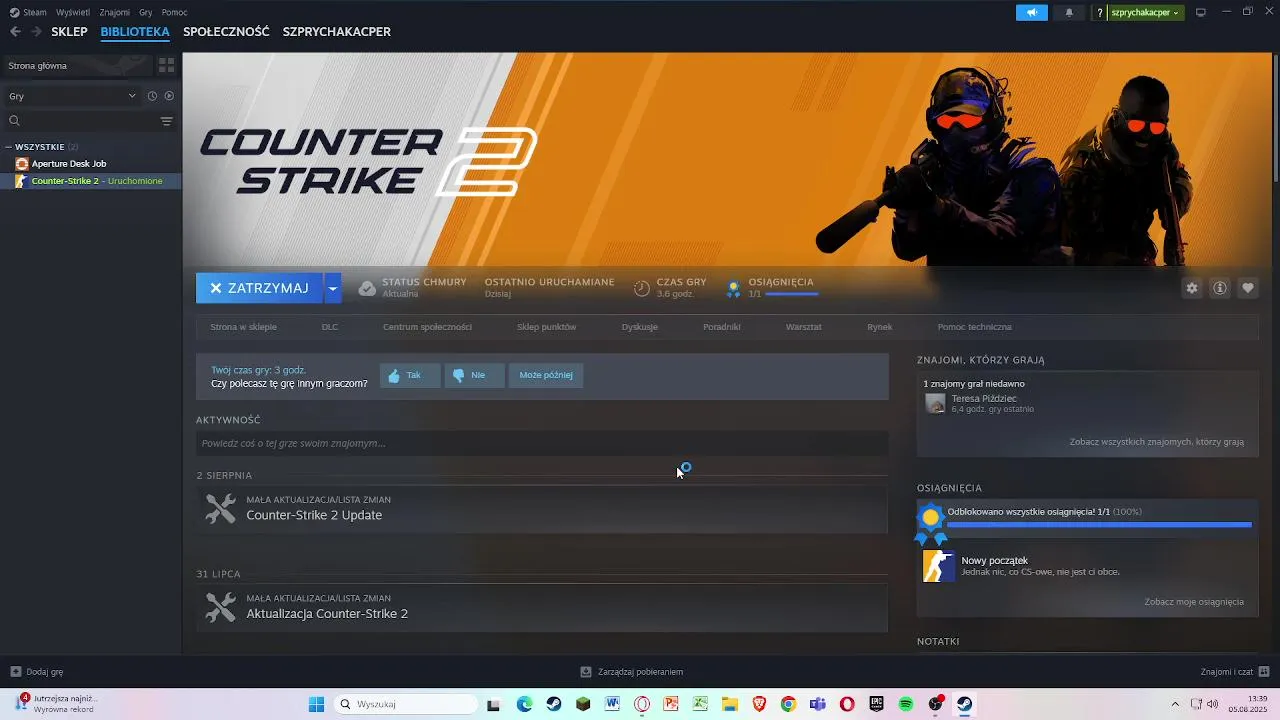Open Google Chrome from the taskbar

coord(789,704)
